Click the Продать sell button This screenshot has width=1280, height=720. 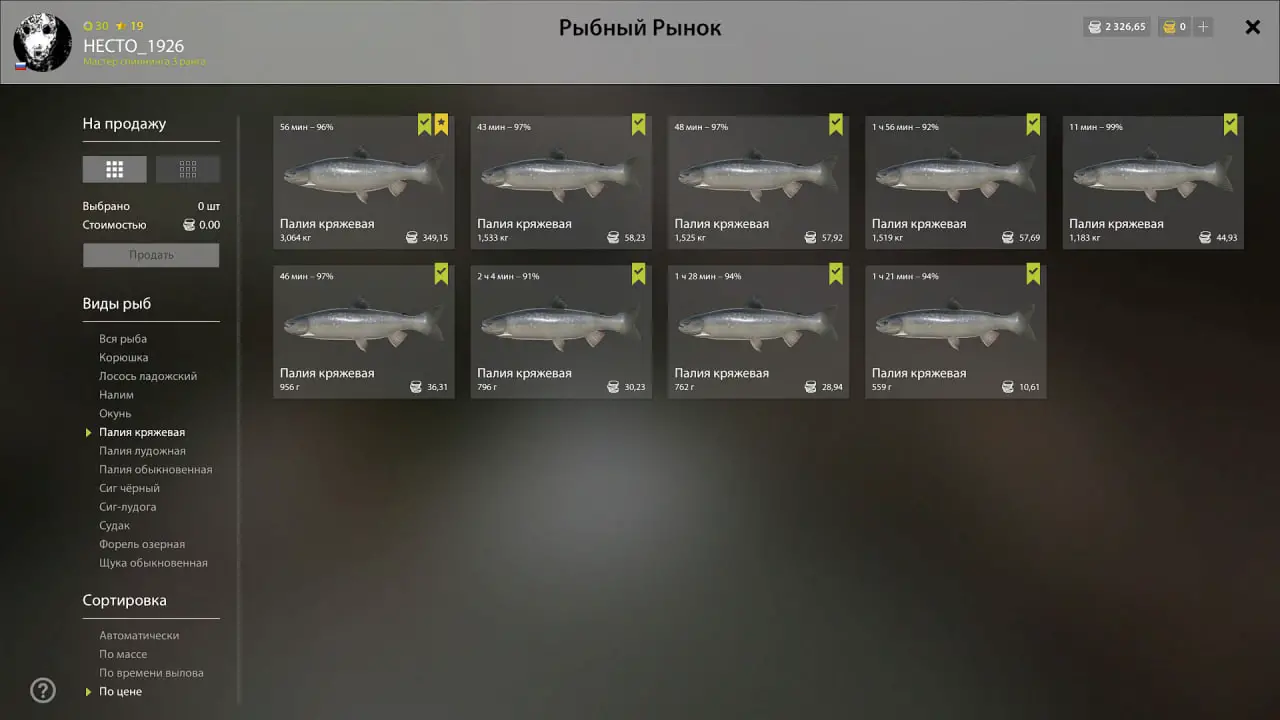tap(151, 255)
